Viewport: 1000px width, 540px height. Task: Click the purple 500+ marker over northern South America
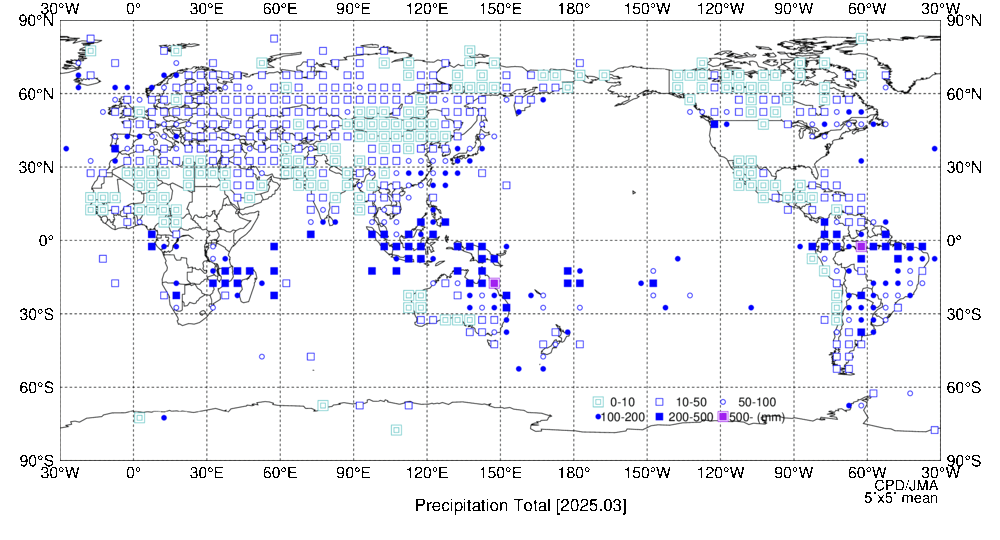[861, 246]
